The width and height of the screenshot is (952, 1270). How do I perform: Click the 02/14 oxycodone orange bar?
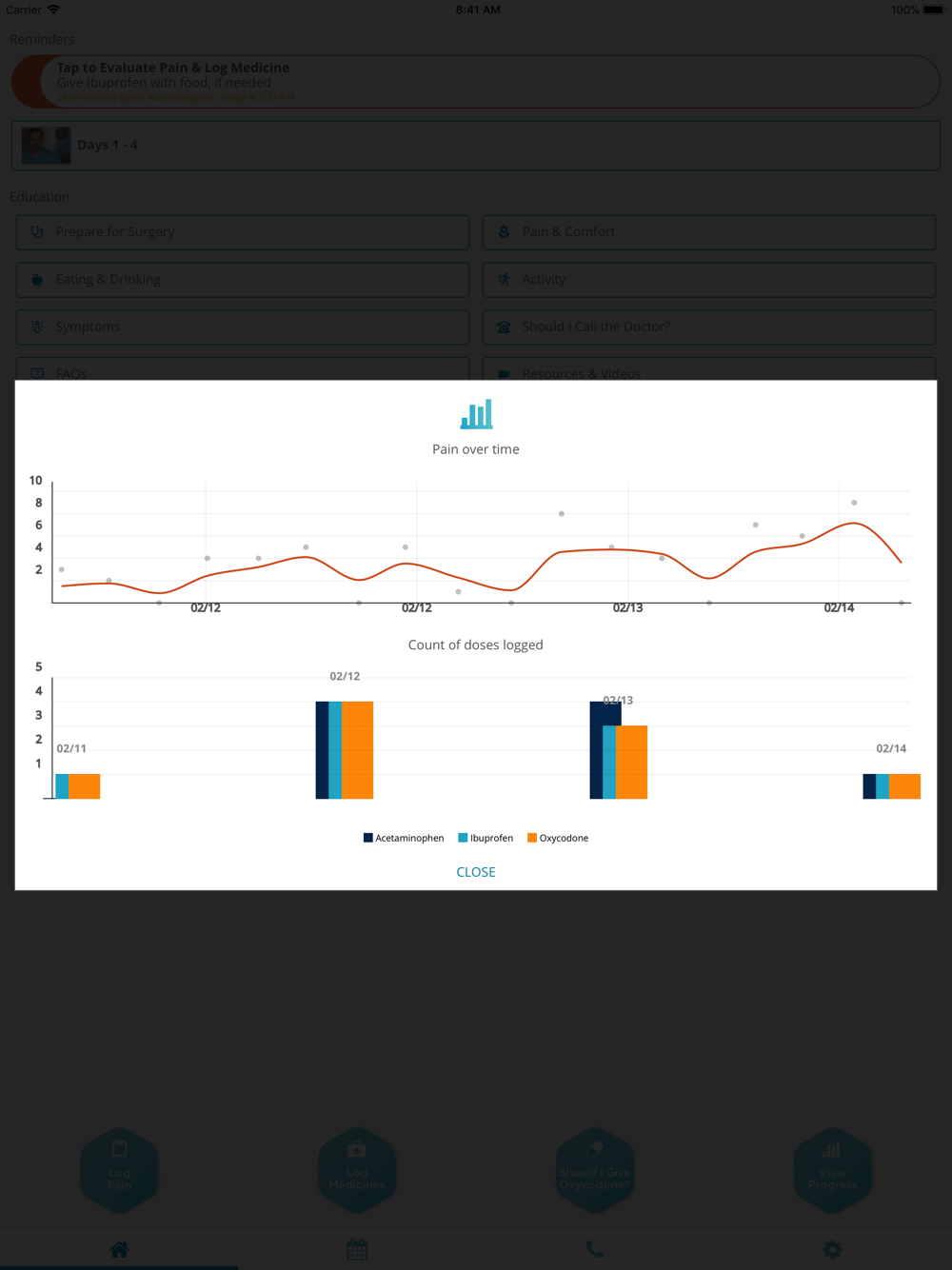[x=904, y=786]
